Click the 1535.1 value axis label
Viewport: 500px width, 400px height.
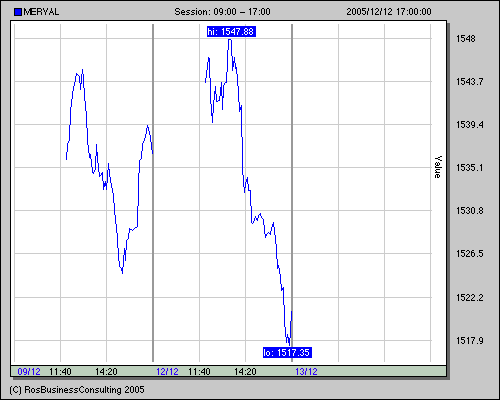pos(469,168)
